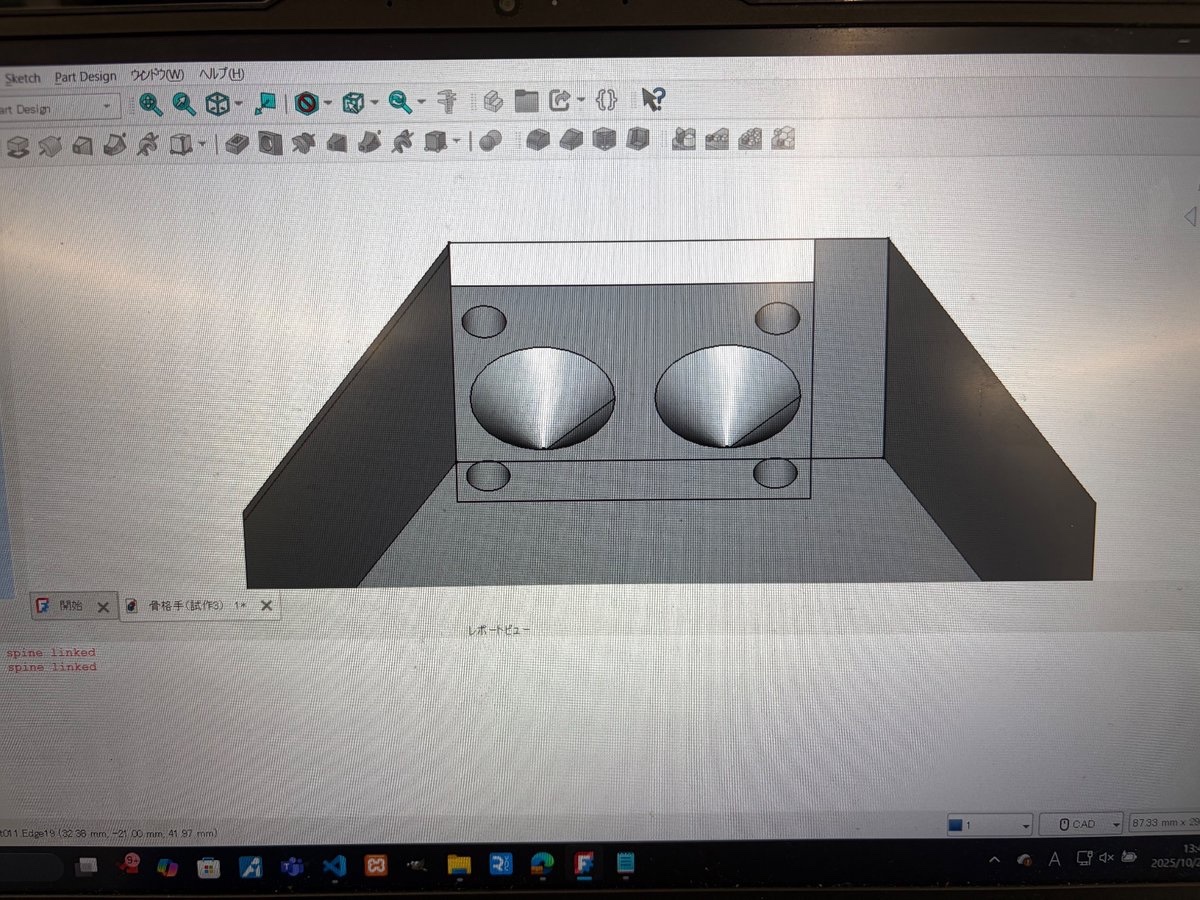Click the curly braces VarSet icon
This screenshot has height=900, width=1200.
[606, 100]
